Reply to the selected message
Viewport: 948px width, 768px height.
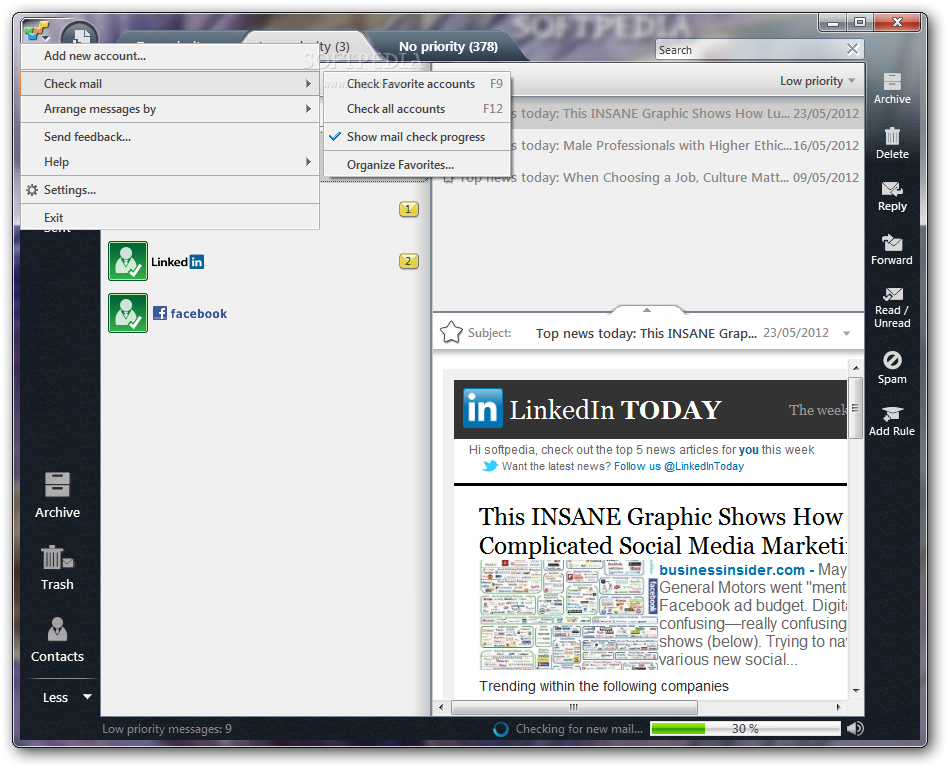tap(892, 197)
